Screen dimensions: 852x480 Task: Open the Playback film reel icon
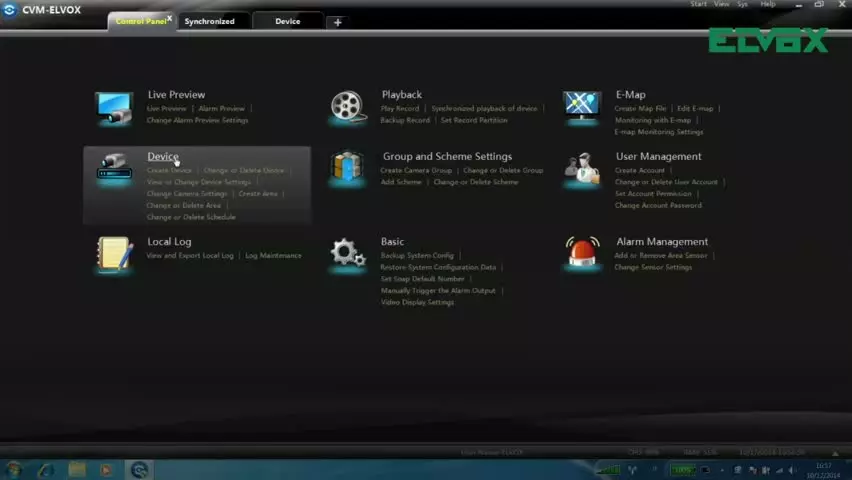click(348, 107)
